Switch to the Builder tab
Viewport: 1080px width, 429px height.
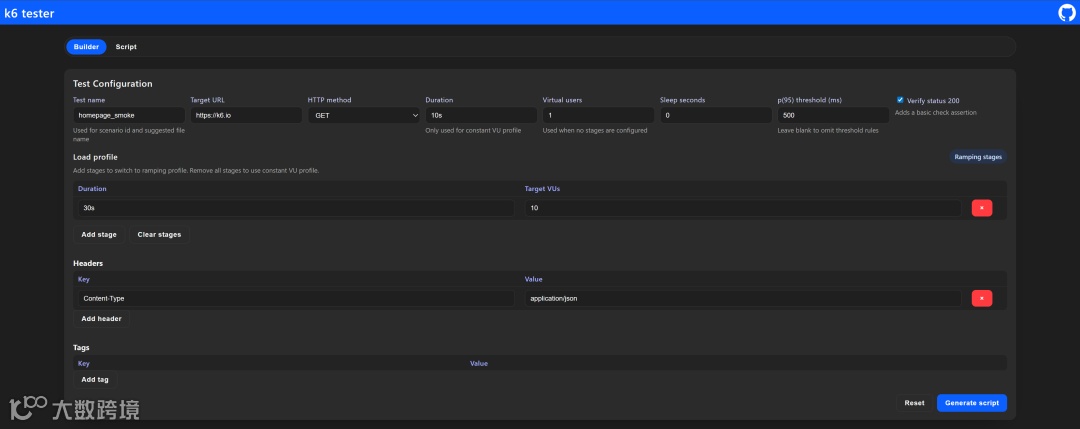point(86,47)
